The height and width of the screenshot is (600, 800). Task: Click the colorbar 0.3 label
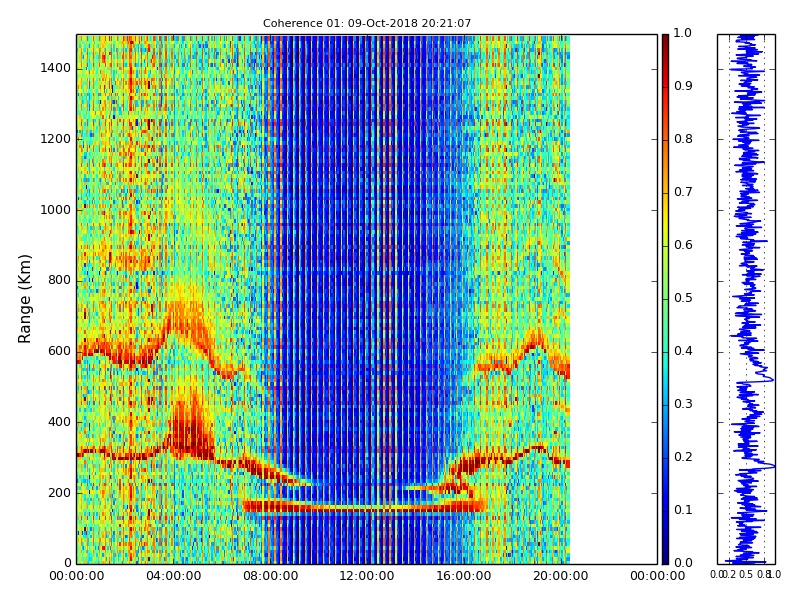(683, 404)
